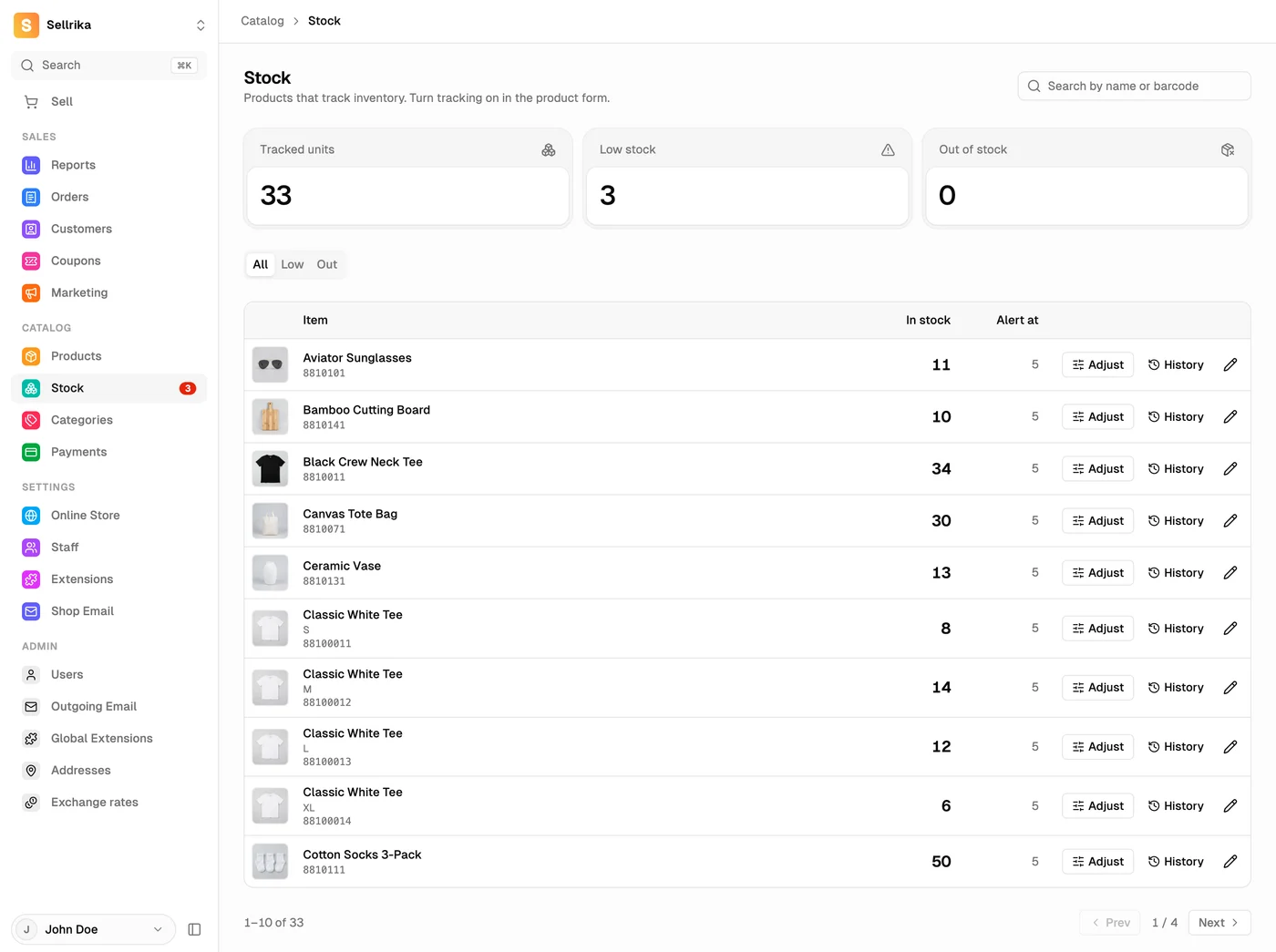Click the Online Store globe icon
The width and height of the screenshot is (1276, 952).
pos(31,516)
